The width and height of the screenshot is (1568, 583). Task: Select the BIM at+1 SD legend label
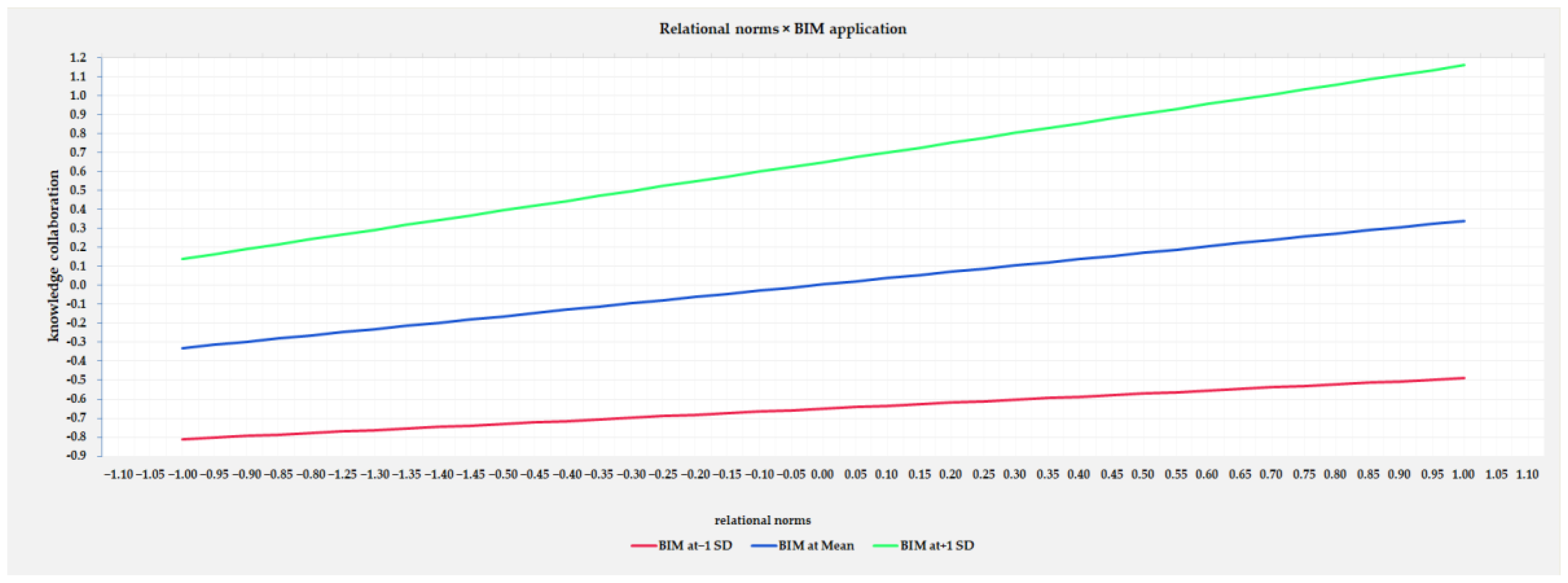[x=937, y=546]
